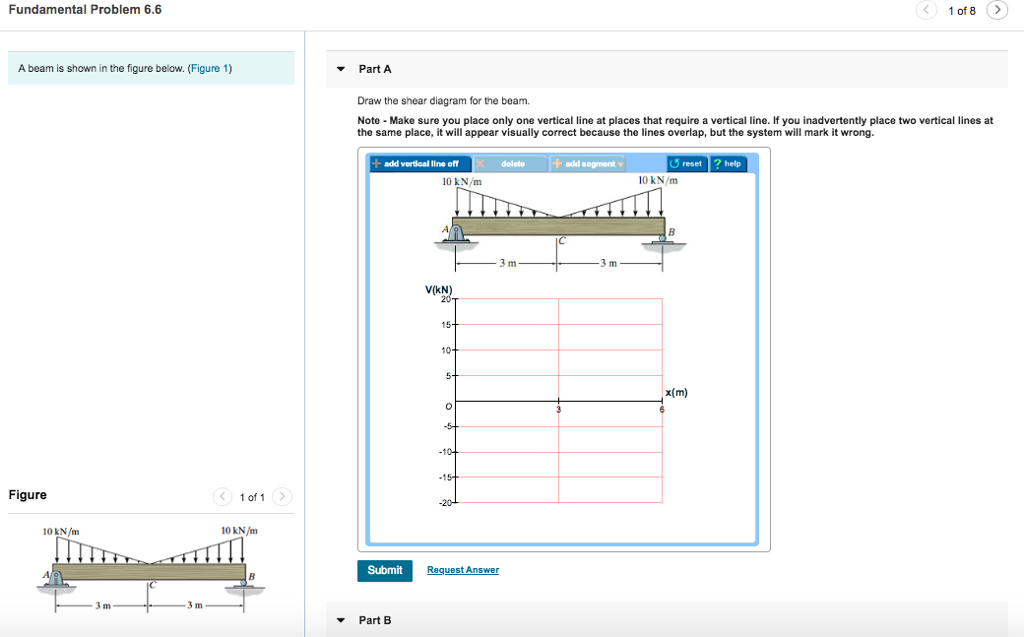Viewport: 1024px width, 637px height.
Task: Click the Fundamental Problem 6.6 title
Action: [85, 10]
